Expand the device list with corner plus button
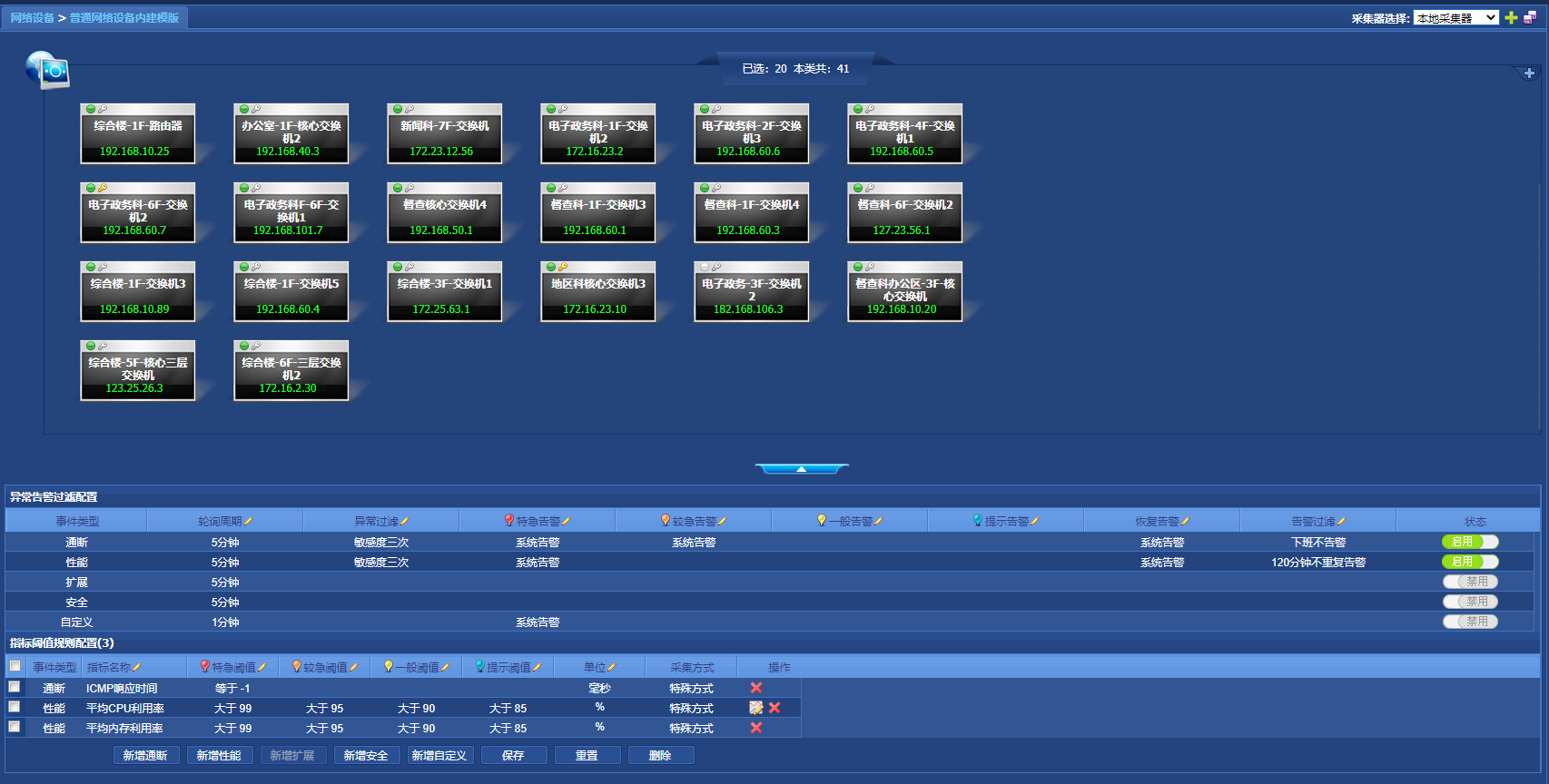Viewport: 1549px width, 784px height. [x=1529, y=73]
